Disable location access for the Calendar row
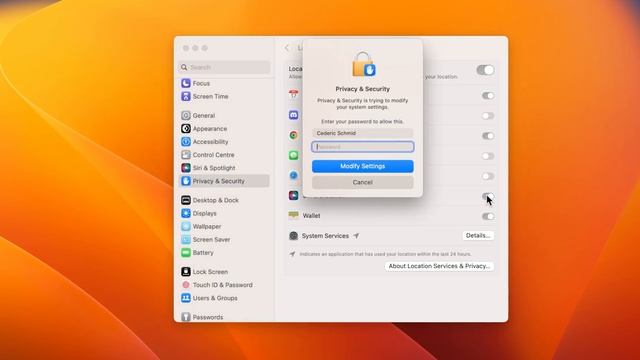Screen dimensions: 640x360 point(488,96)
